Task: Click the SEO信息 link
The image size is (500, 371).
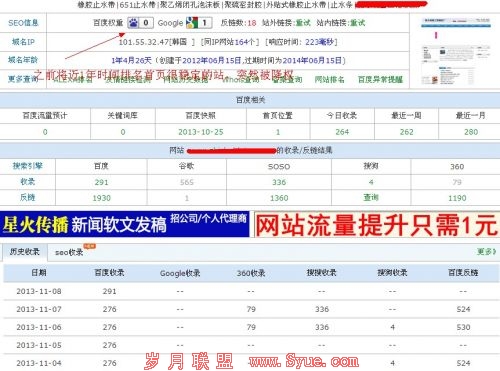Action: click(23, 23)
